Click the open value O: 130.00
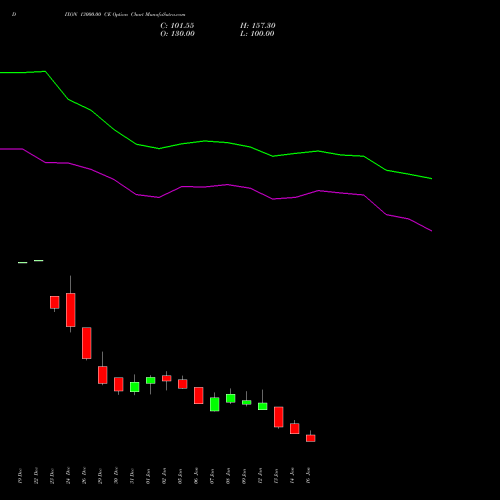500x500 pixels. pos(177,34)
